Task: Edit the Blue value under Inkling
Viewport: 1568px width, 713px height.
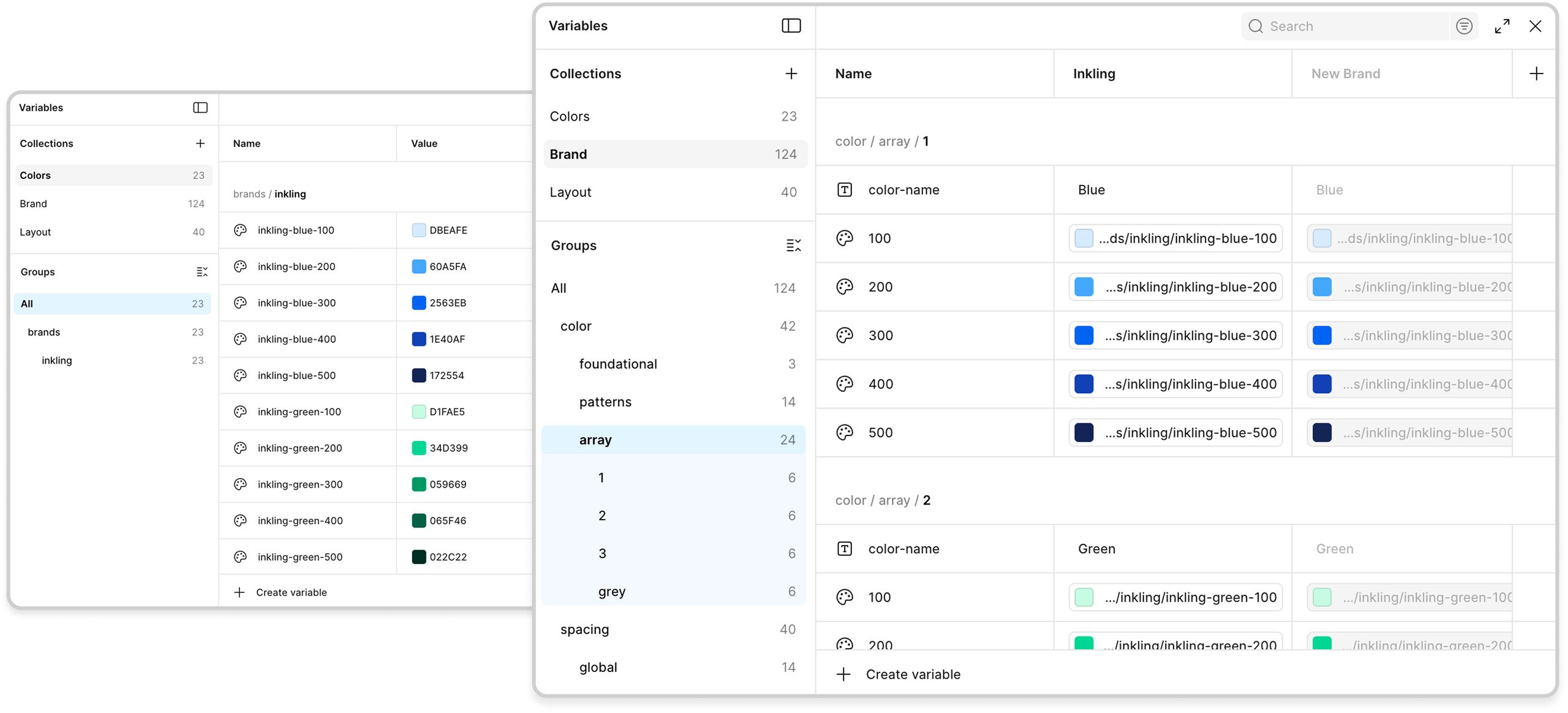Action: pos(1091,190)
